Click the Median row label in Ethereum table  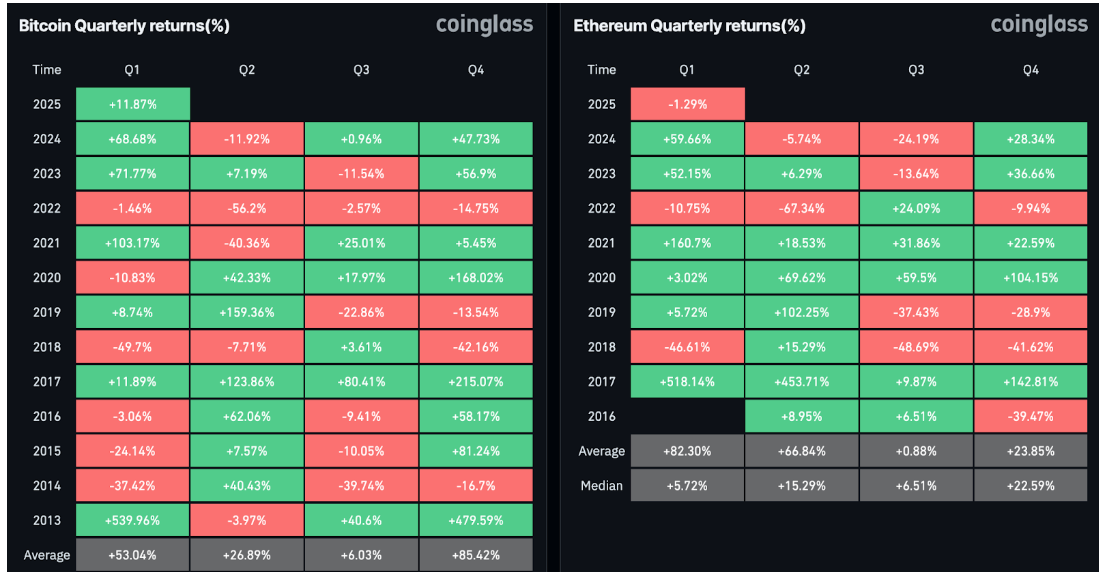coord(601,486)
